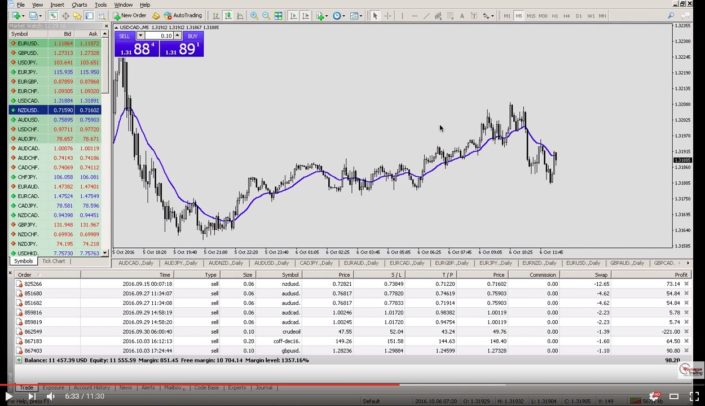Select the arrow cursor tool
705x406 pixels.
375,16
